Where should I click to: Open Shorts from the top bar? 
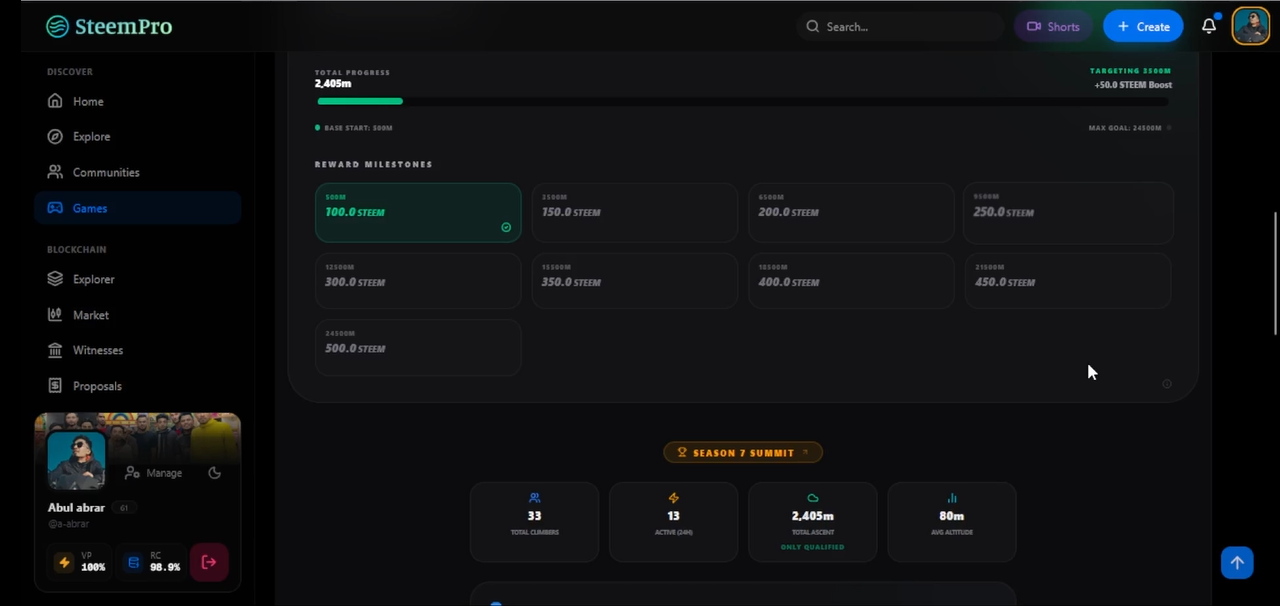tap(1053, 27)
